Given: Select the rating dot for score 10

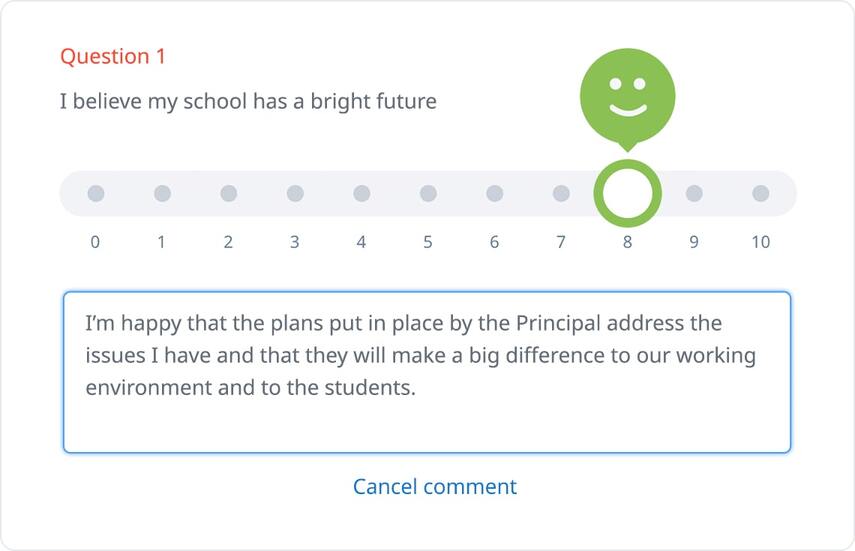Looking at the screenshot, I should (x=761, y=194).
